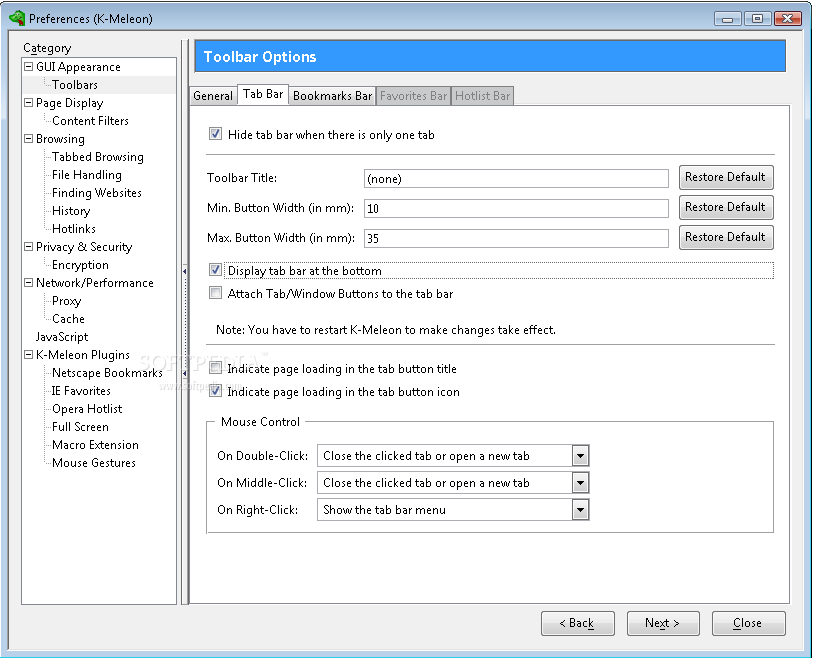Select the Tab Bar tab
This screenshot has height=658, width=814.
click(263, 95)
